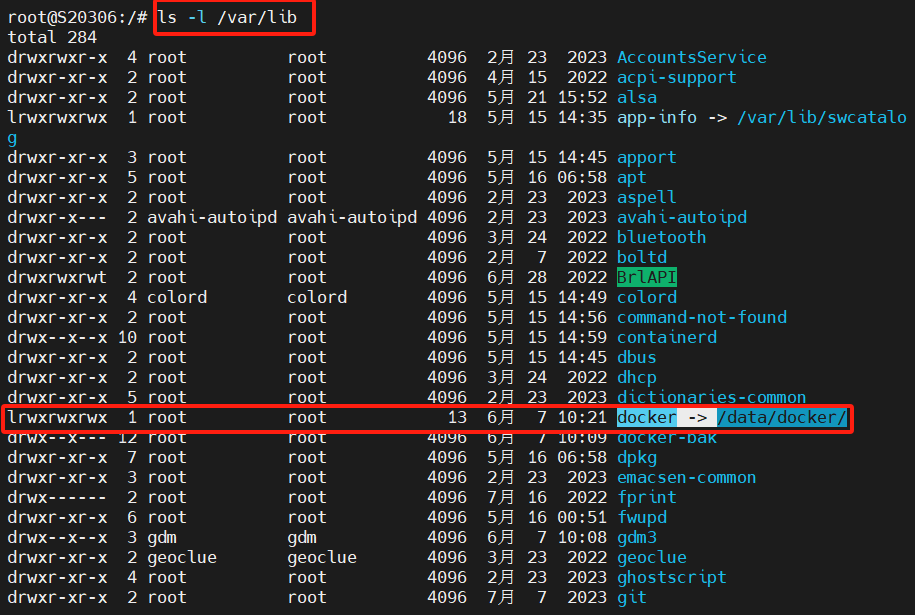This screenshot has height=615, width=915.
Task: Select the ghostscript directory name
Action: pyautogui.click(x=671, y=577)
